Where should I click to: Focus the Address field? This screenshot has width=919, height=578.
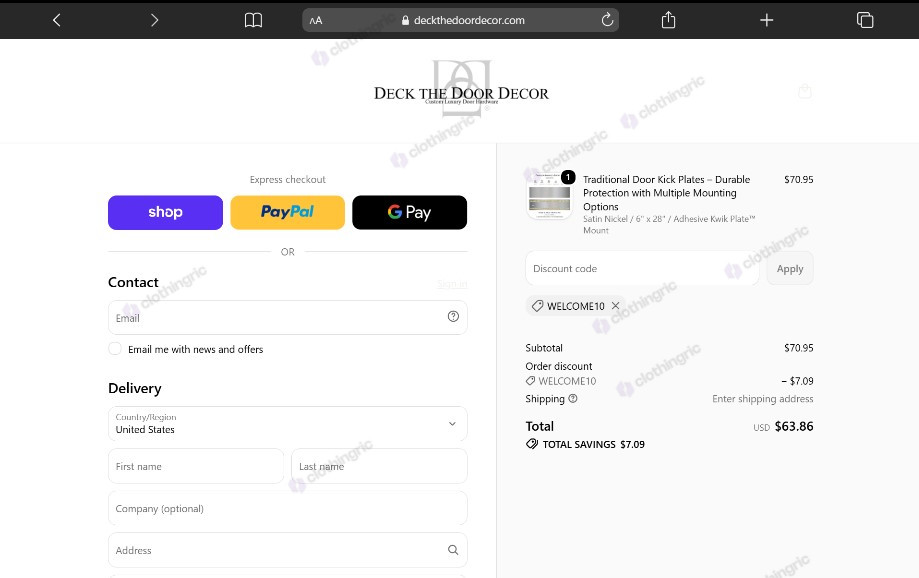[287, 550]
